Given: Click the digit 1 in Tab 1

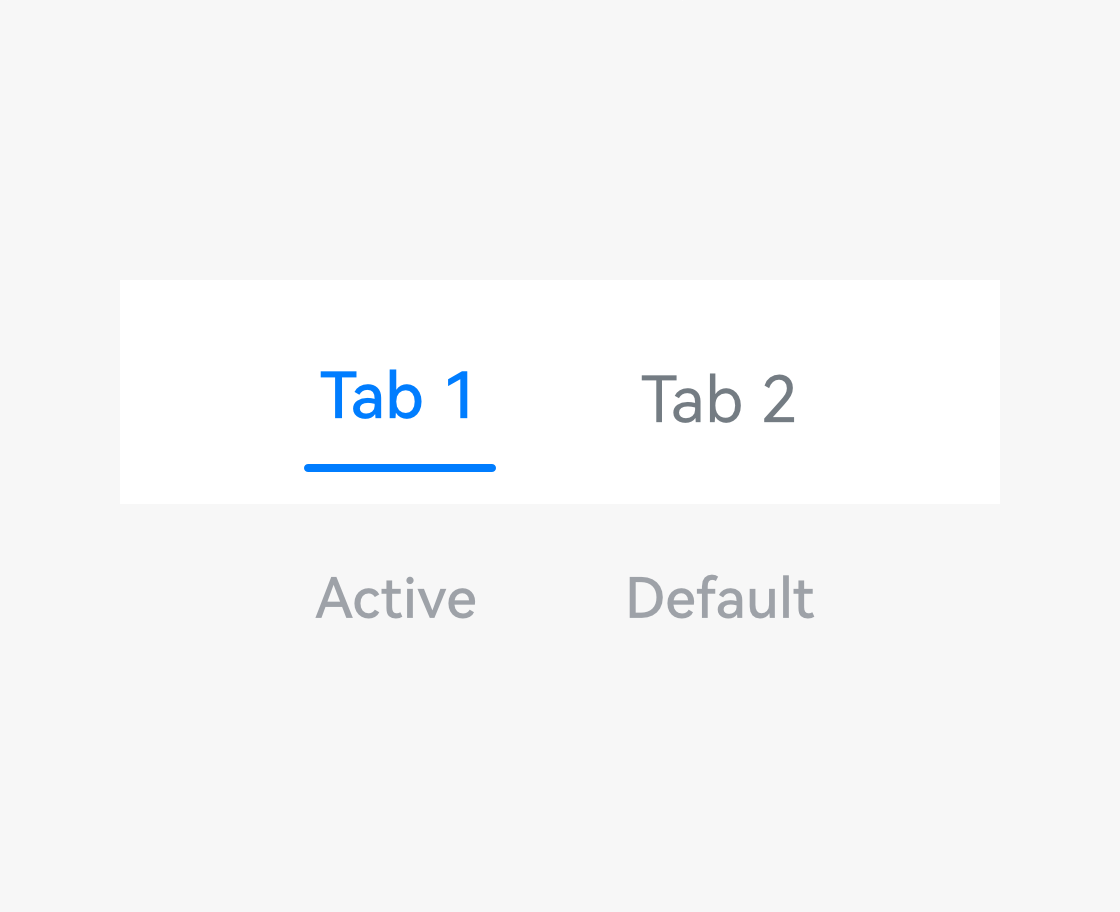Looking at the screenshot, I should (x=459, y=396).
